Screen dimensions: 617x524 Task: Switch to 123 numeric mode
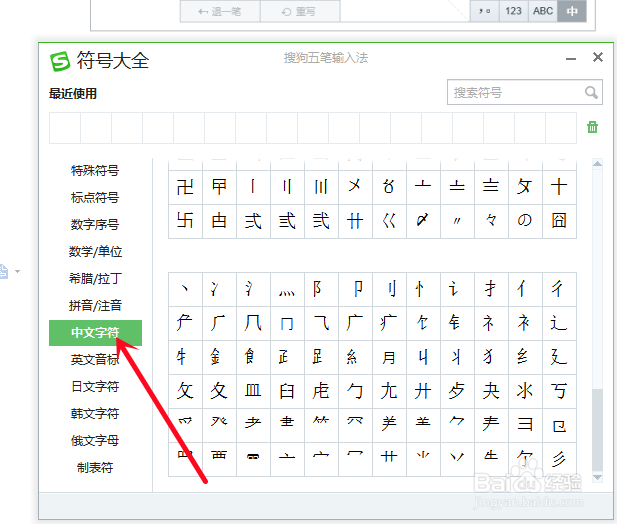click(514, 11)
